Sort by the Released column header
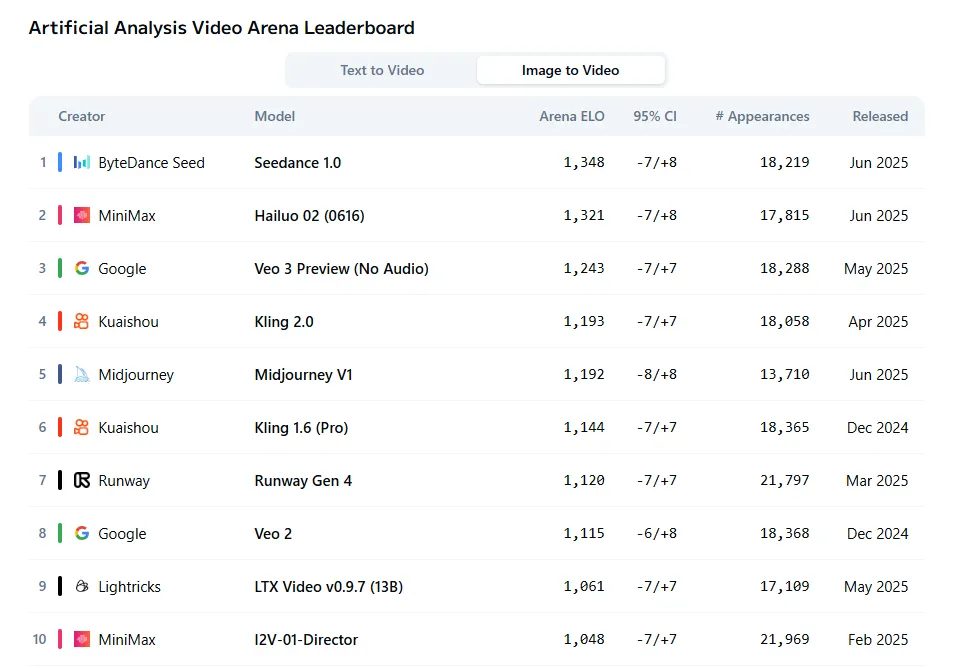 point(880,116)
